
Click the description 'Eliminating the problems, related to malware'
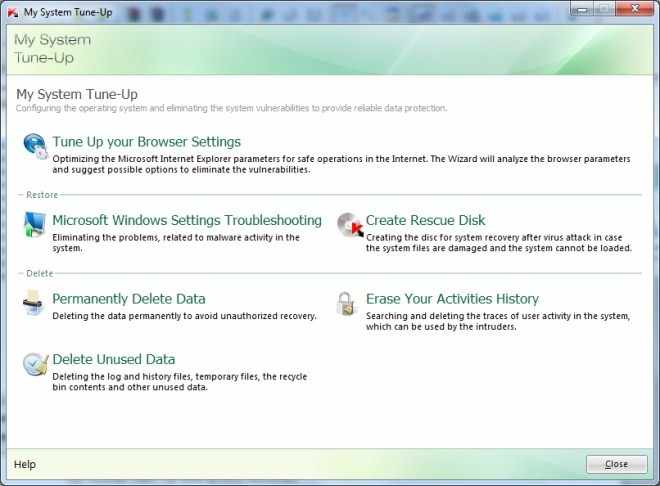click(x=176, y=243)
